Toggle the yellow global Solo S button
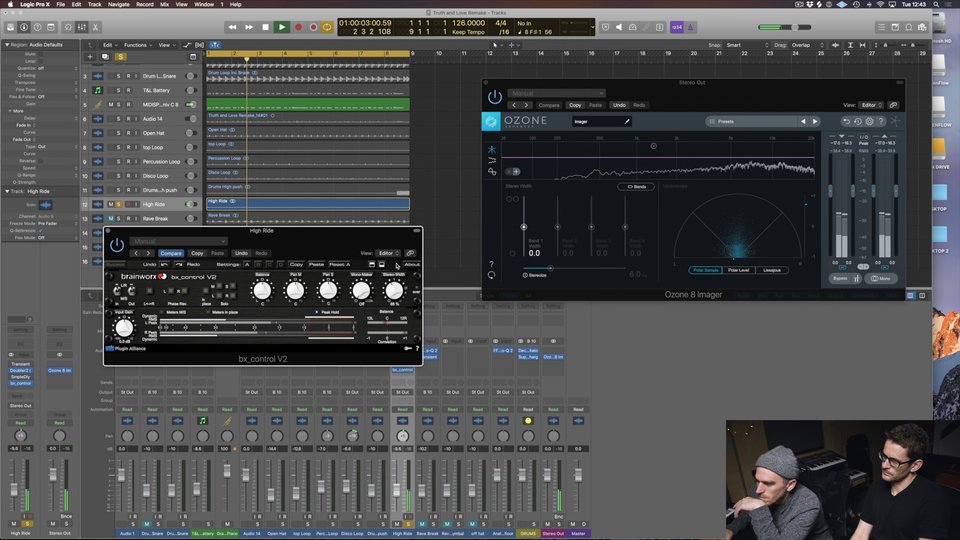The image size is (960, 540). pyautogui.click(x=121, y=57)
